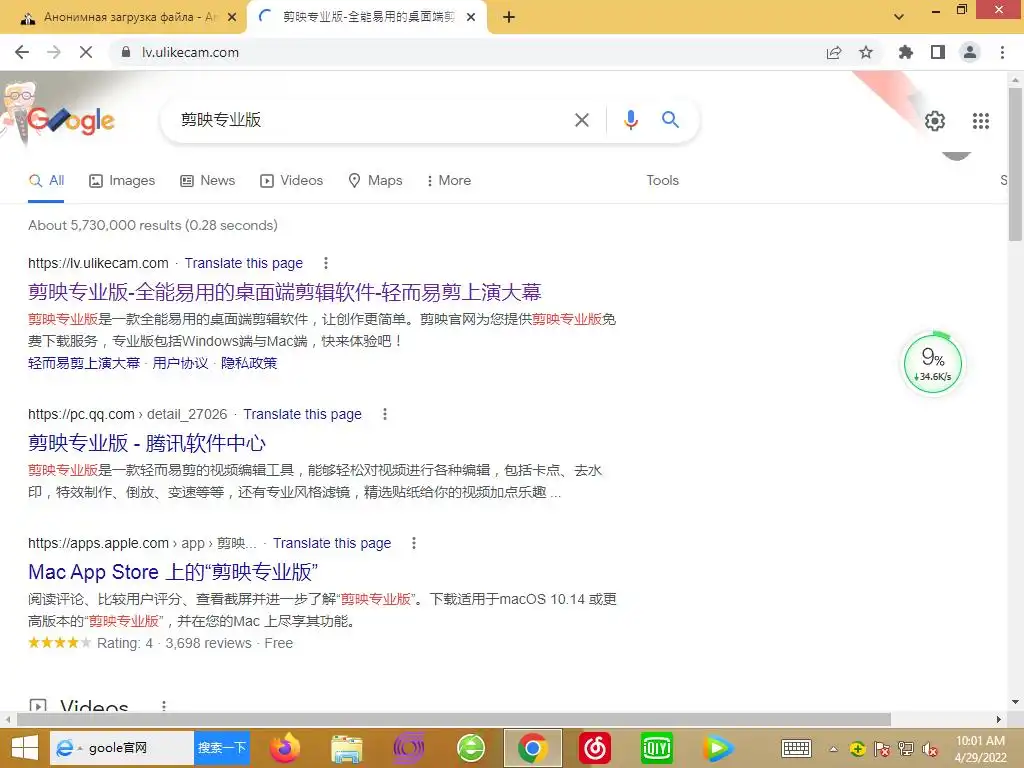This screenshot has width=1024, height=768.
Task: Click the forward navigation arrow
Action: (x=54, y=52)
